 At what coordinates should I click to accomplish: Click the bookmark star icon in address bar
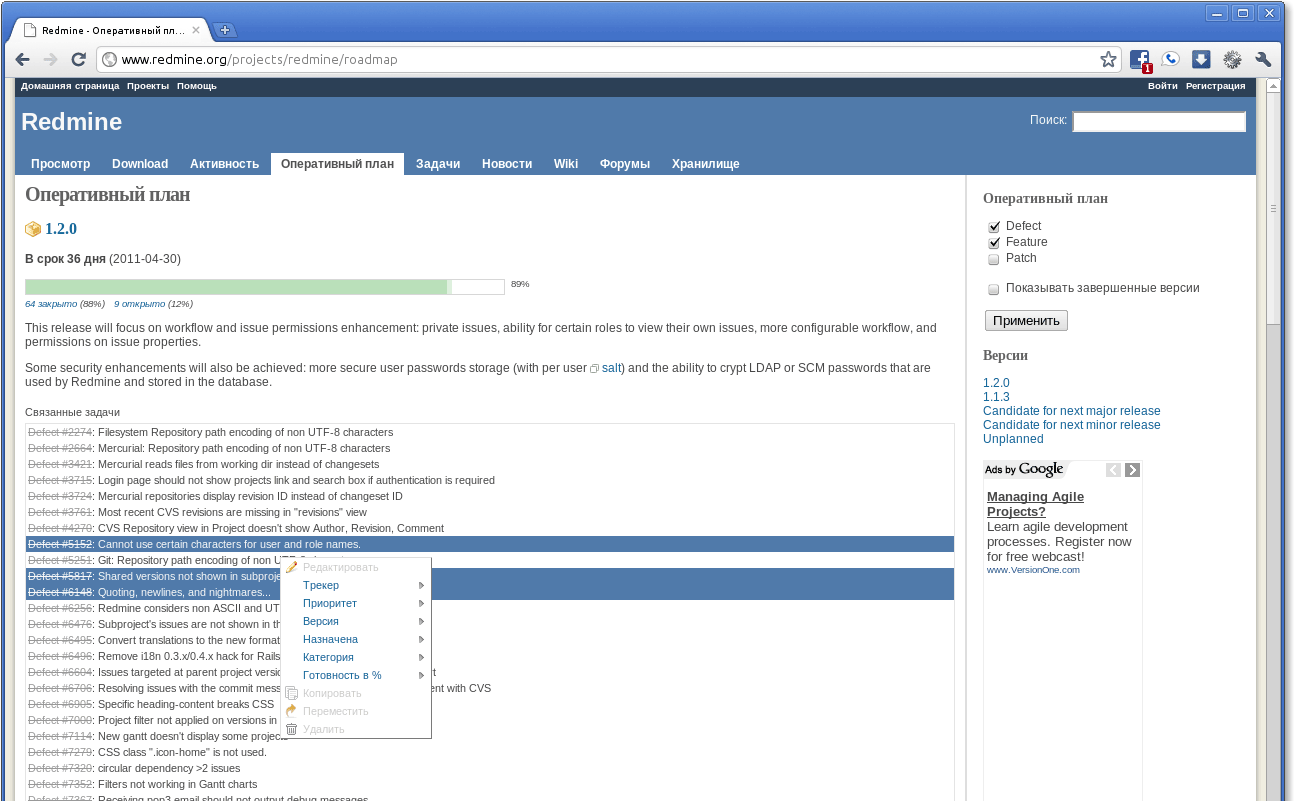pyautogui.click(x=1108, y=60)
